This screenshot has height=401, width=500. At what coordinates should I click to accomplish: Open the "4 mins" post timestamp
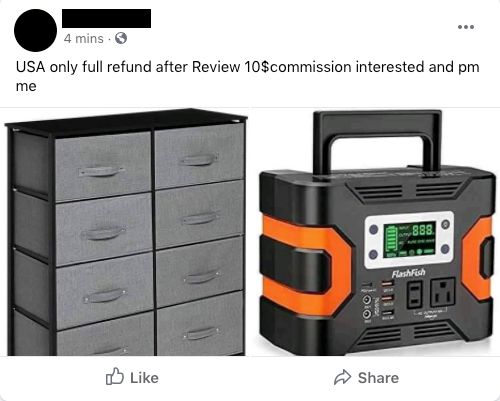point(84,39)
